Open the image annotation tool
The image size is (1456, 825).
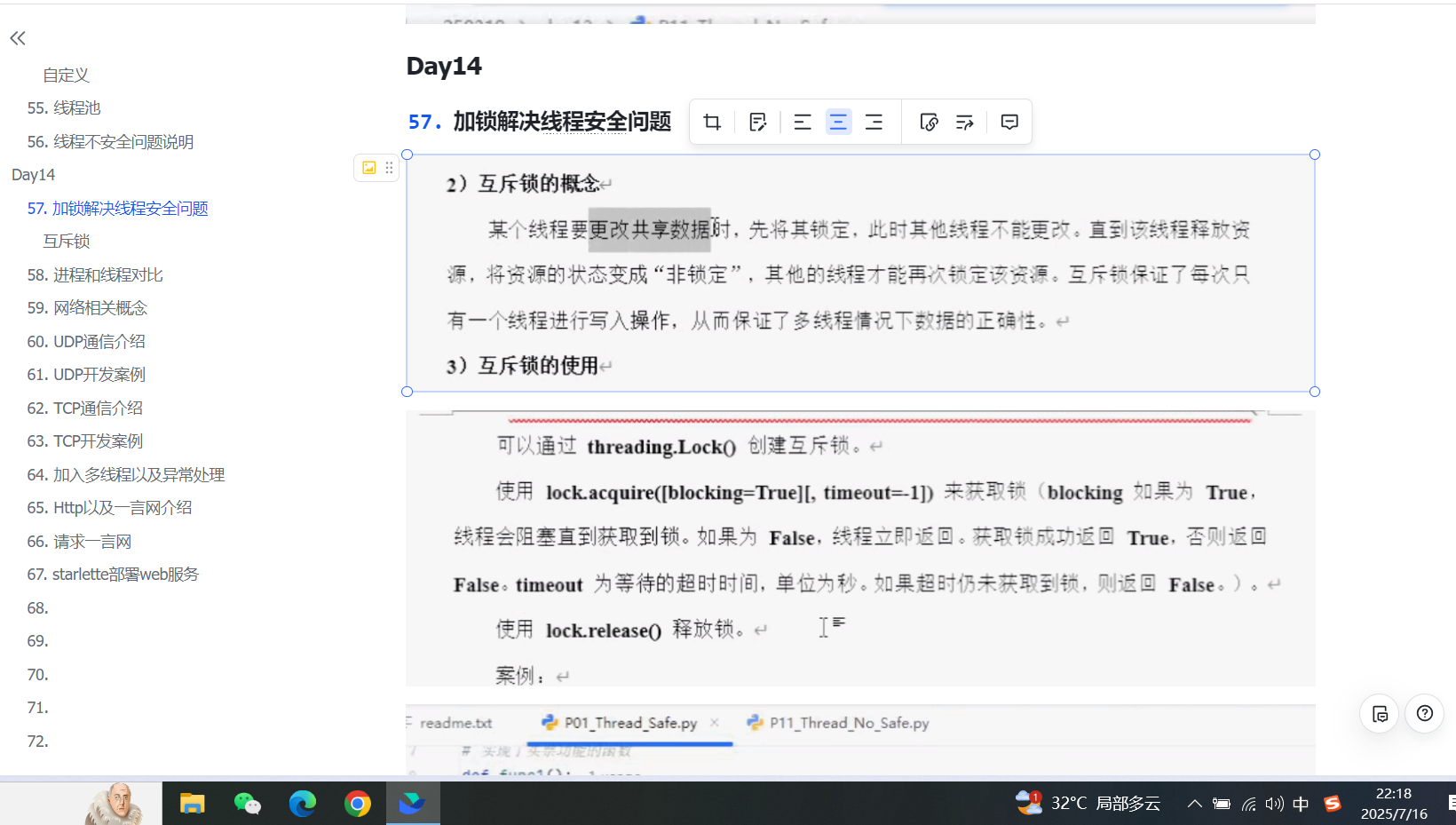pyautogui.click(x=758, y=122)
